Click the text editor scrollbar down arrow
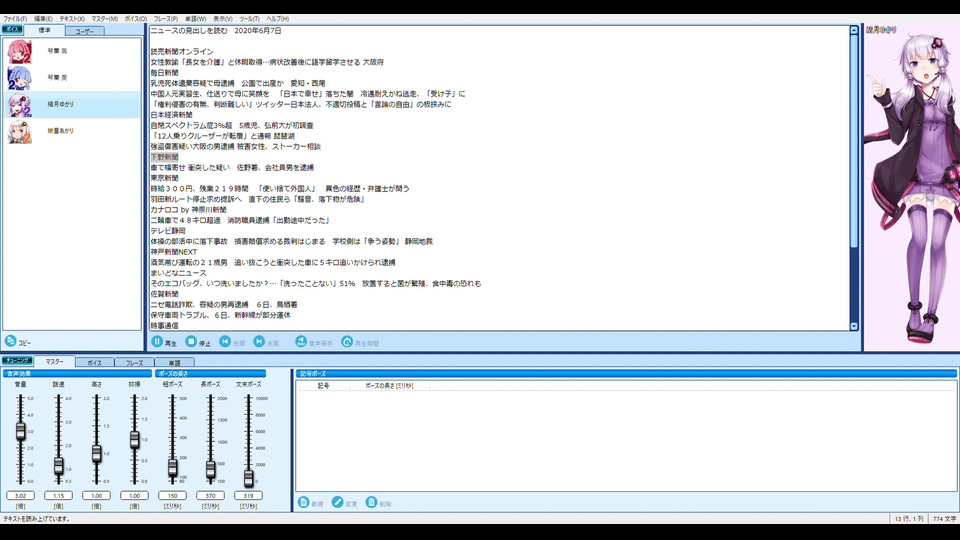Viewport: 960px width, 540px height. point(854,326)
